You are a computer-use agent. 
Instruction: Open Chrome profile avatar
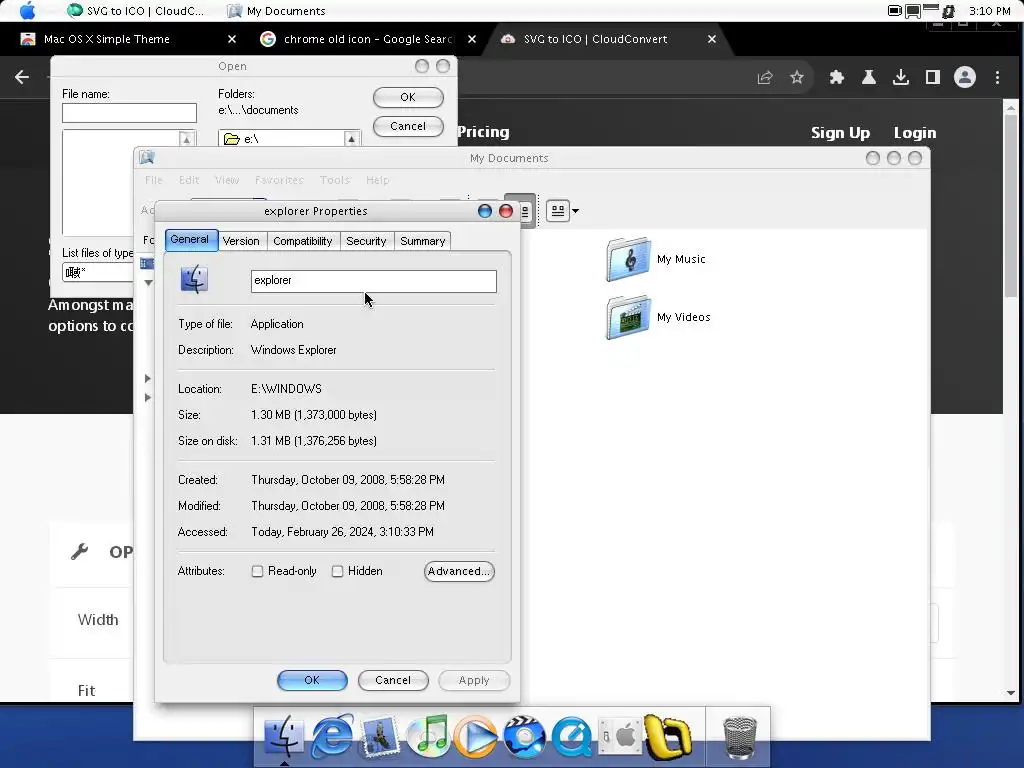click(x=965, y=78)
